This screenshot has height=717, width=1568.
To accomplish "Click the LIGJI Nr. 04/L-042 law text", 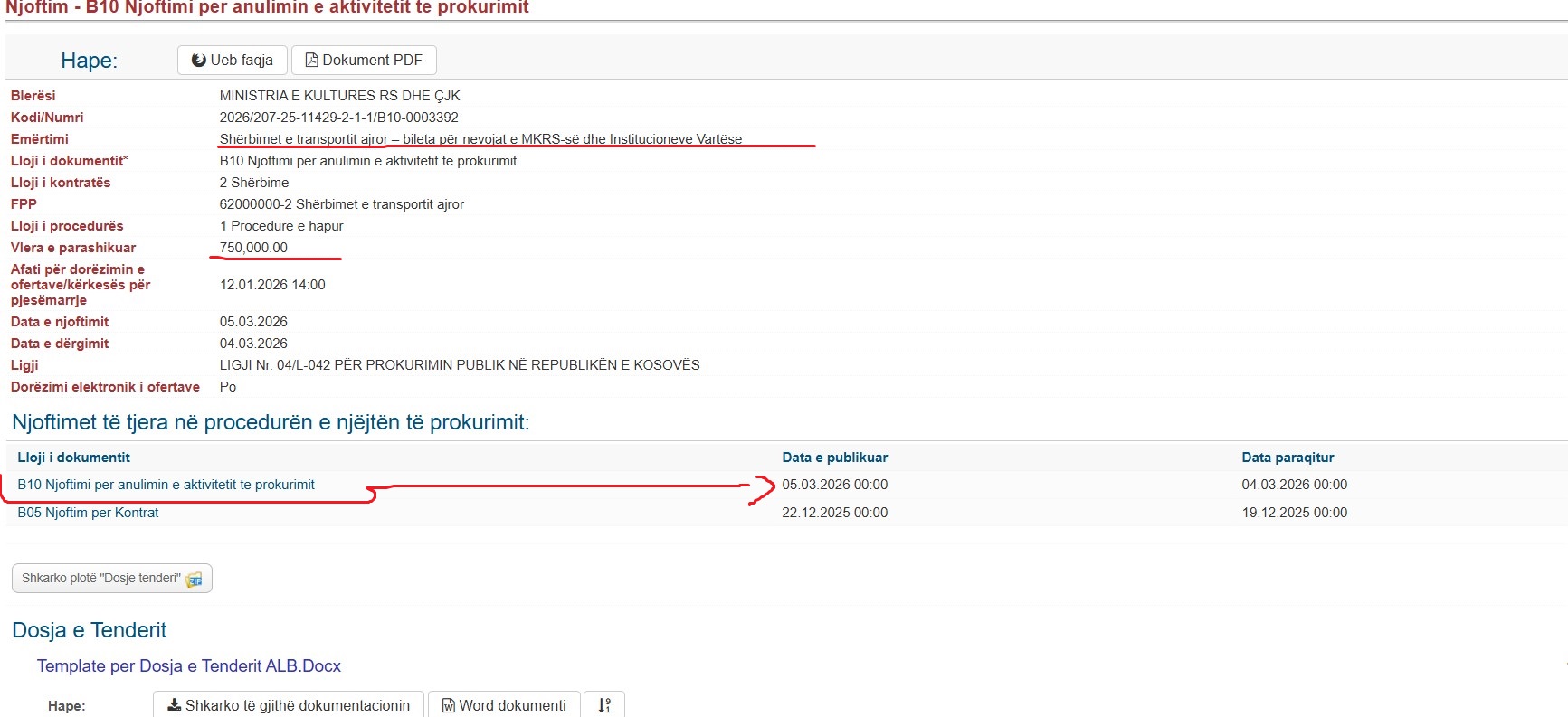I will point(459,365).
